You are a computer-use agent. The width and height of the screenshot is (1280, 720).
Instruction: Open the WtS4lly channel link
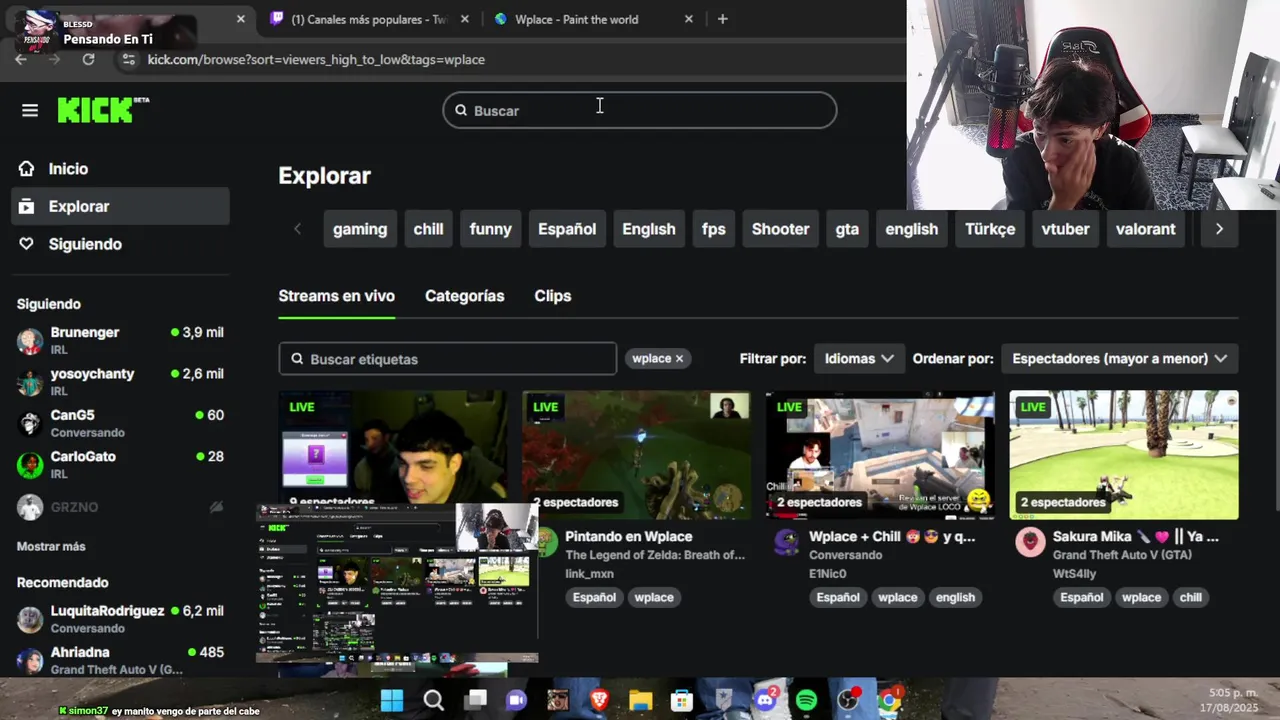(1075, 574)
